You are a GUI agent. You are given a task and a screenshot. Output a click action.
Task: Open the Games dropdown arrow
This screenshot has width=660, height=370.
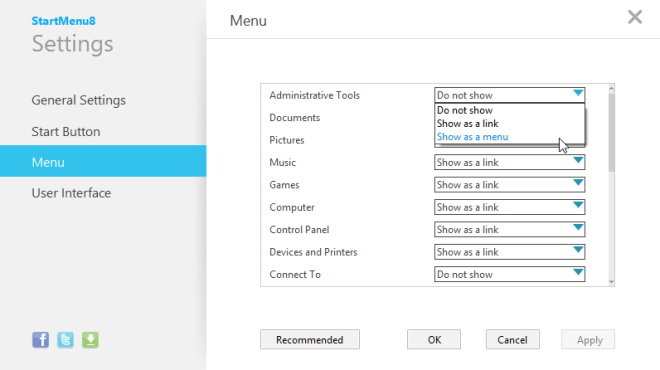click(578, 183)
